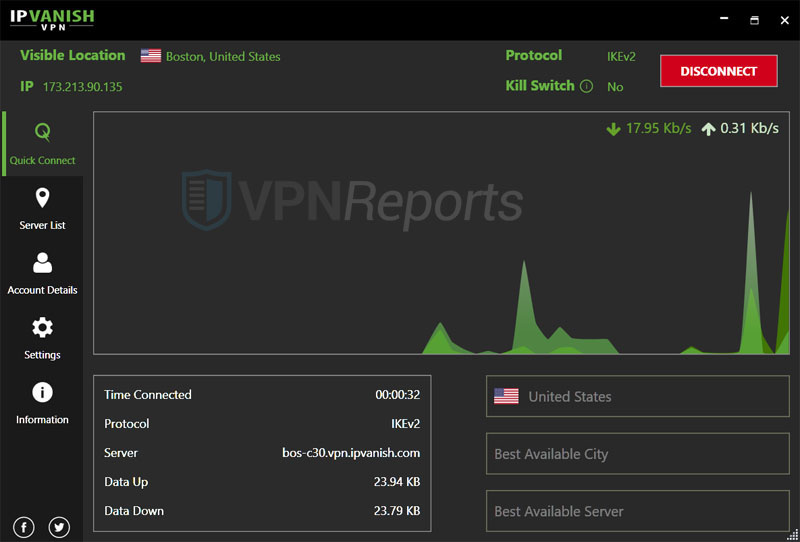
Task: Click the Time Connected value 00:00:32
Action: [x=397, y=395]
